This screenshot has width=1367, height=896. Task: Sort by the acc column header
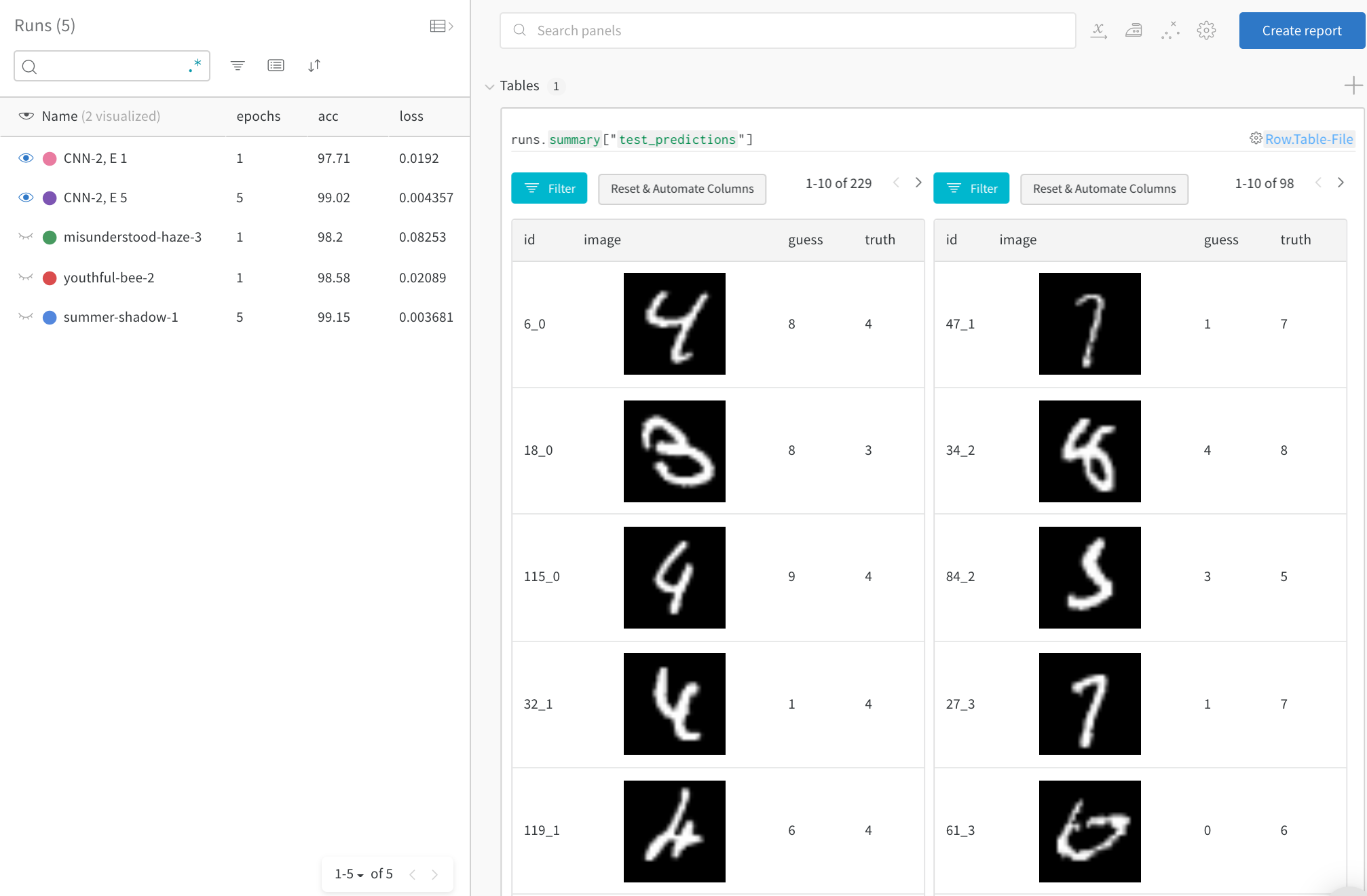(x=328, y=116)
